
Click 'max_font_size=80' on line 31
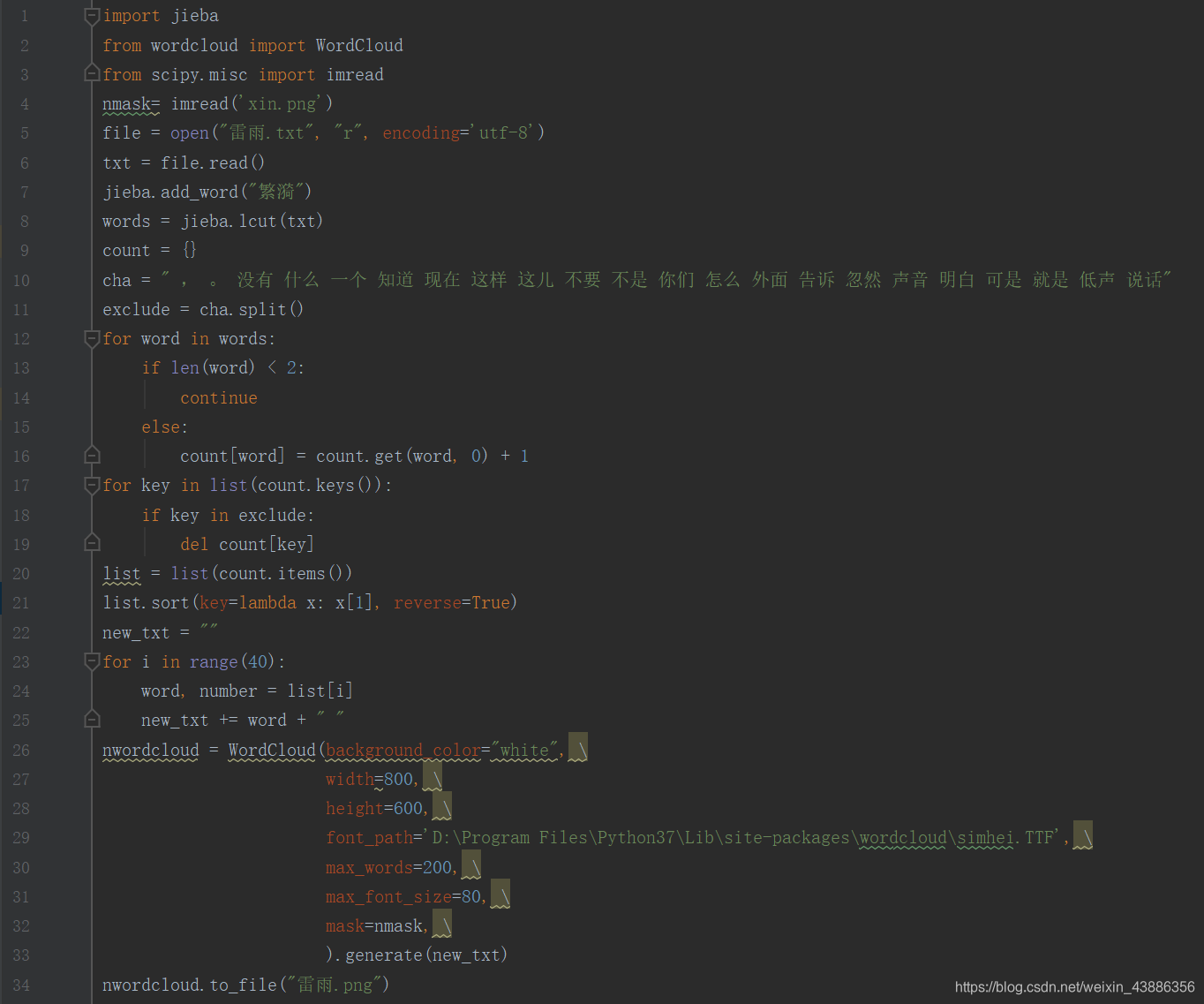pyautogui.click(x=403, y=897)
